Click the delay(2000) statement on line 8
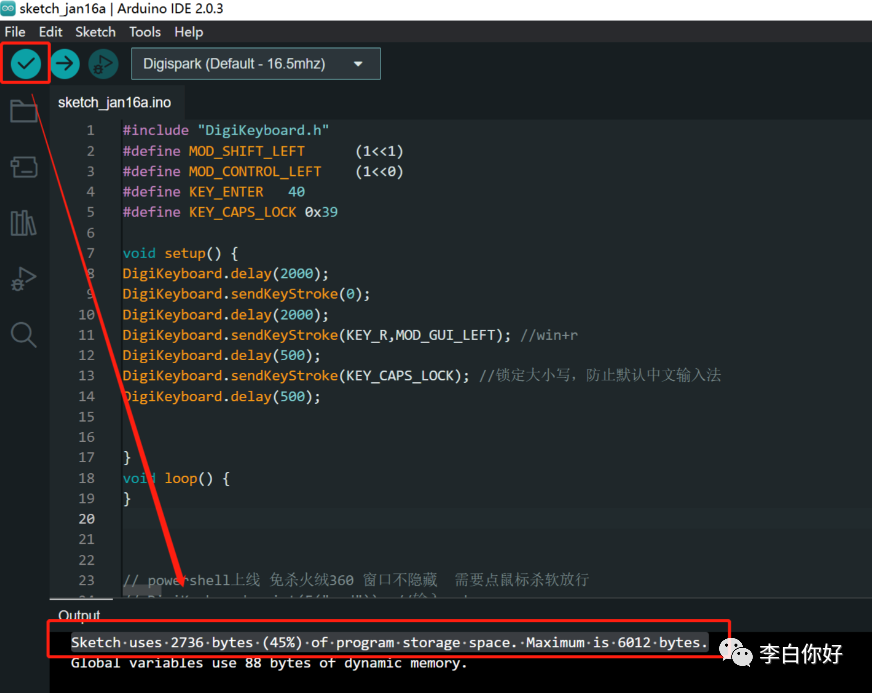This screenshot has width=872, height=693. coord(226,274)
